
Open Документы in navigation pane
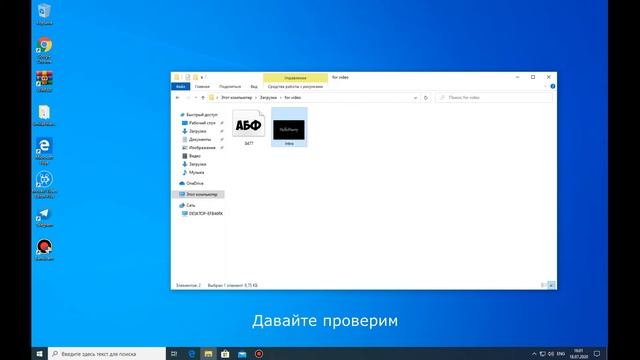tap(200, 139)
